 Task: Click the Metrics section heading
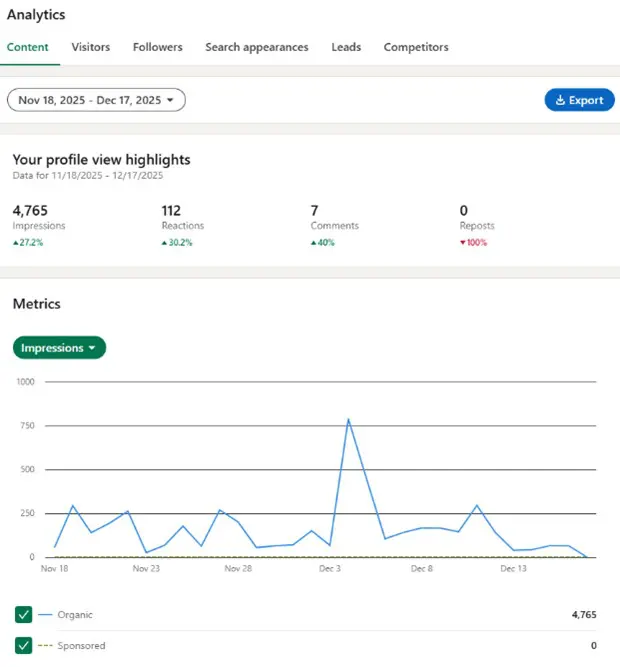pos(37,304)
